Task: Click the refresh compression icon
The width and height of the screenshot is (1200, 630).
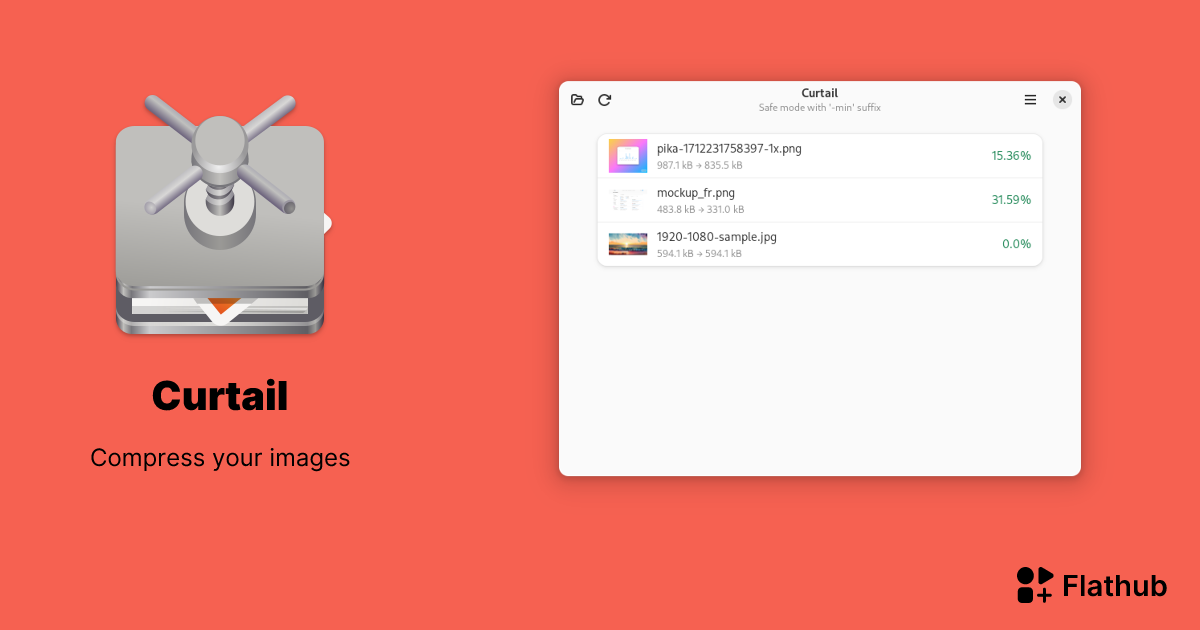Action: (x=604, y=100)
